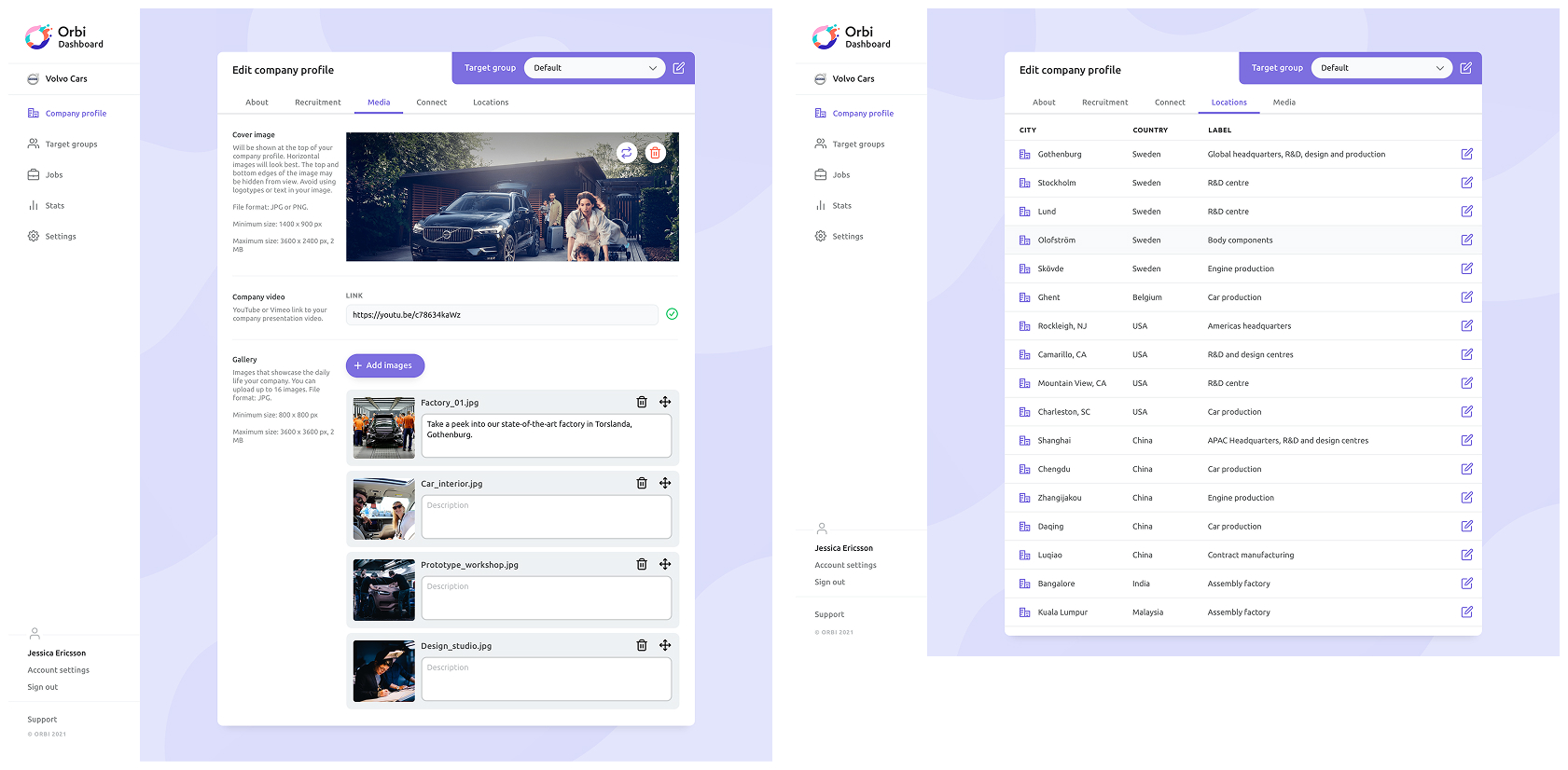Image resolution: width=1568 pixels, height=770 pixels.
Task: Open Settings in left window sidebar
Action: pos(52,237)
